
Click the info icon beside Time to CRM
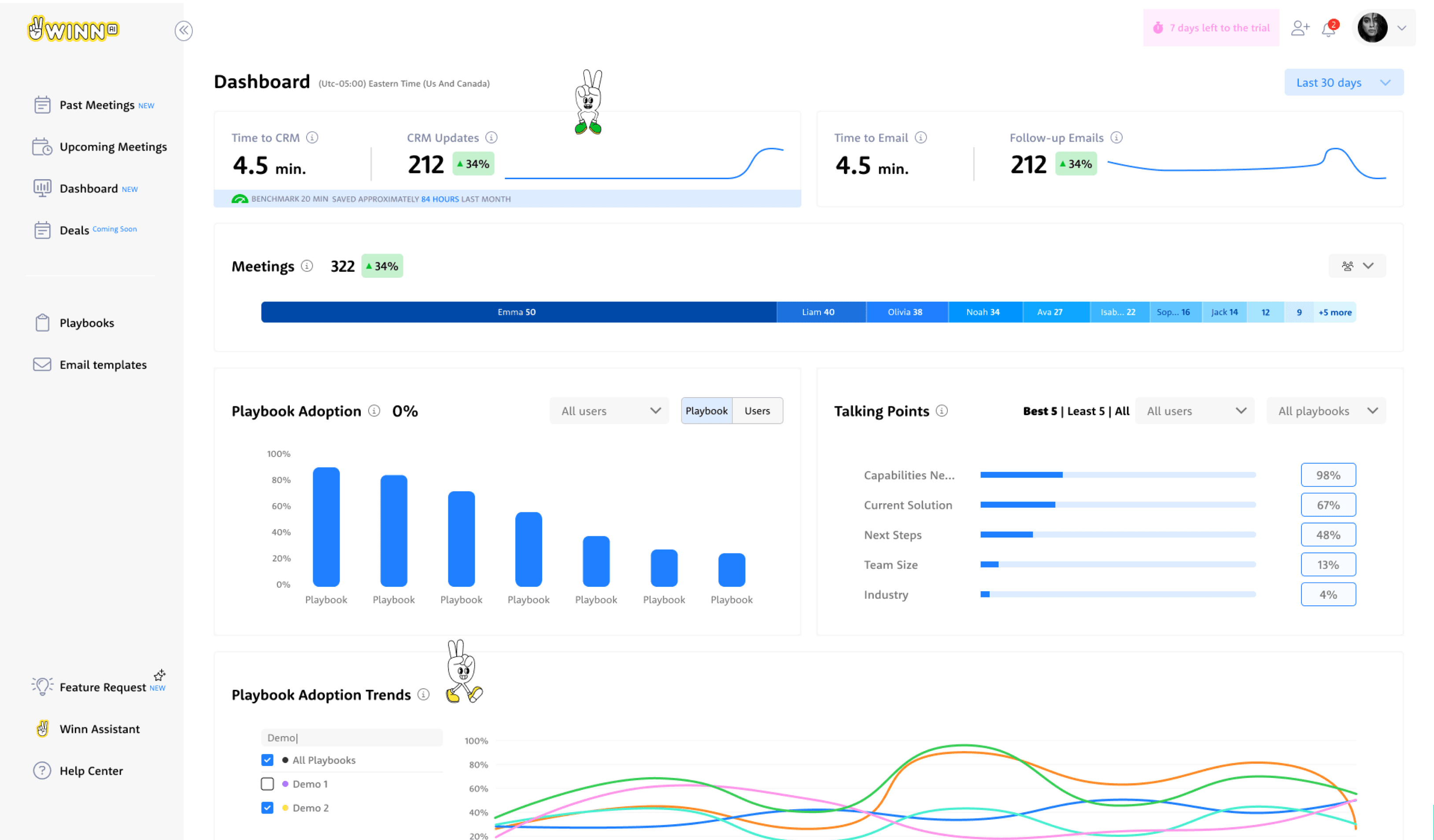pos(312,137)
